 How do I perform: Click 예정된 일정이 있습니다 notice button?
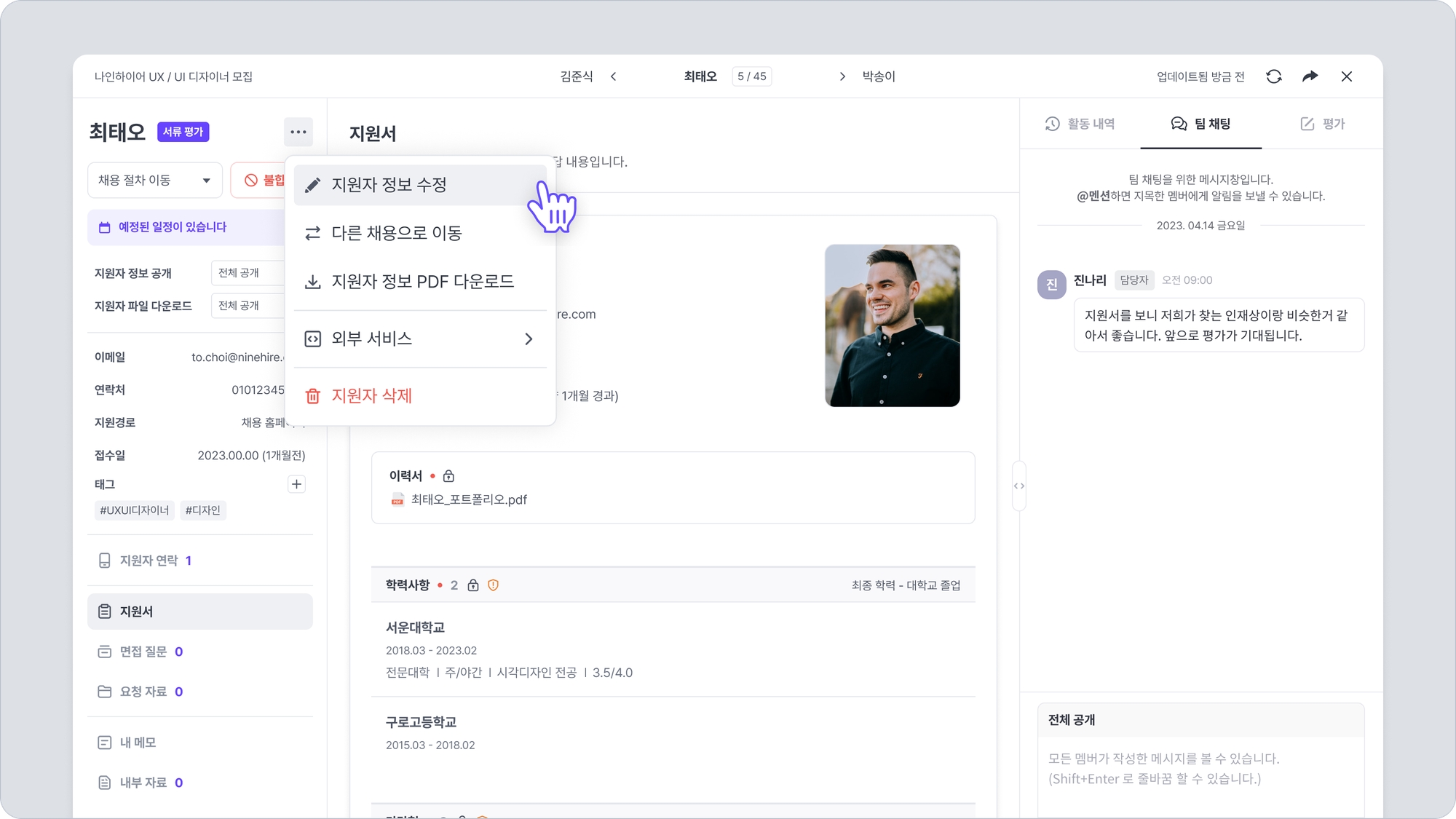tap(173, 227)
